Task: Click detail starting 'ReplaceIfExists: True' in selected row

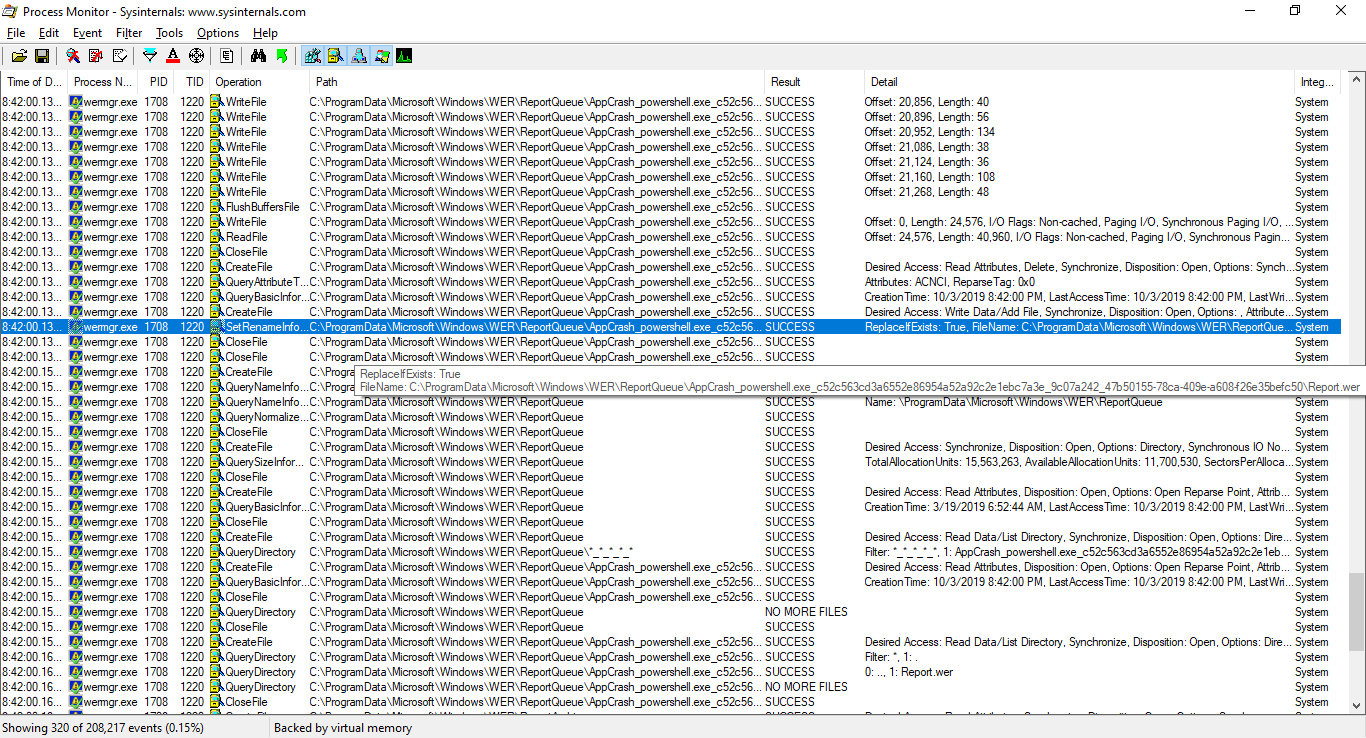Action: click(1079, 327)
